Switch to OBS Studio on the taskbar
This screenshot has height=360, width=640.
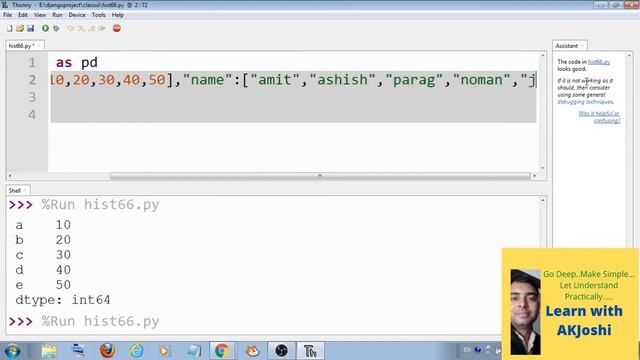point(281,351)
